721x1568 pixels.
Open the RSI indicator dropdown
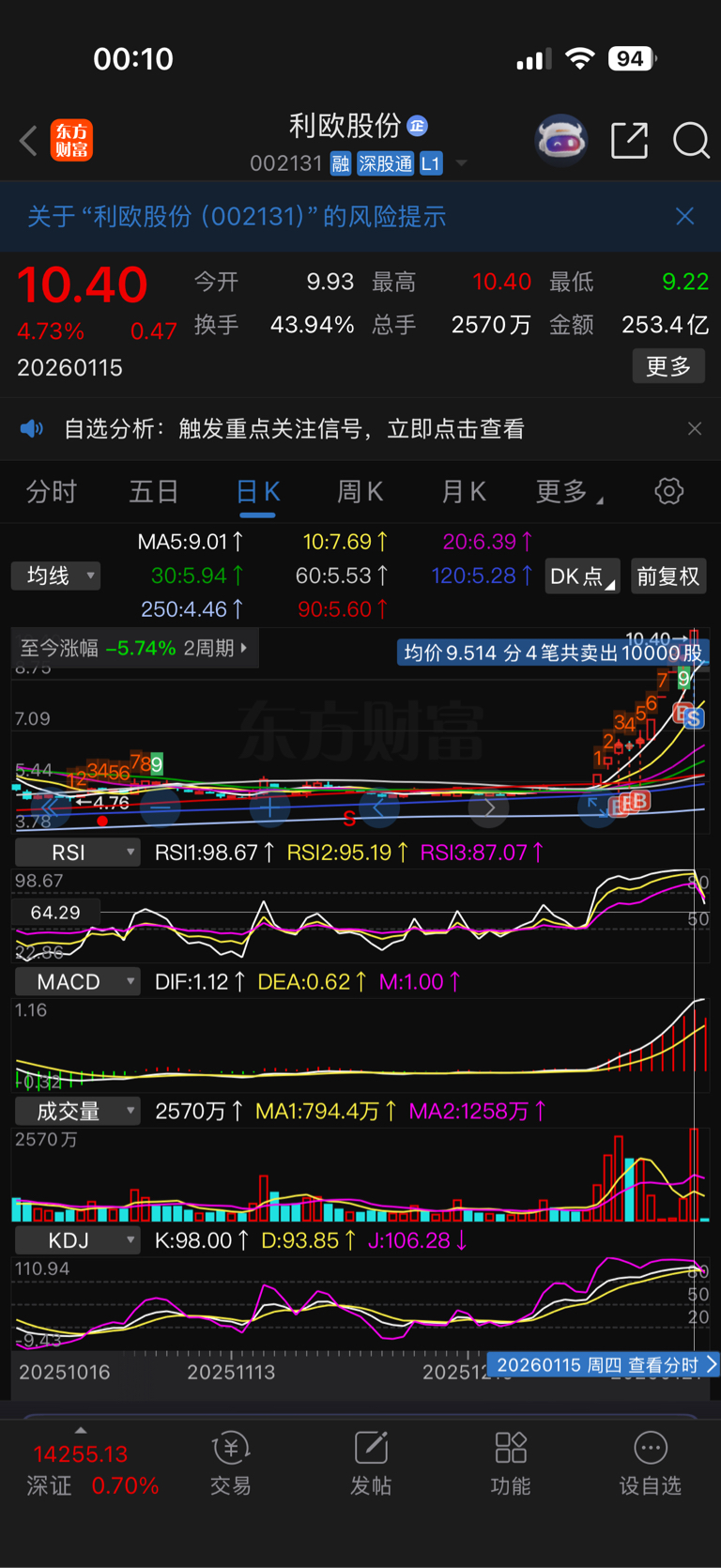78,853
